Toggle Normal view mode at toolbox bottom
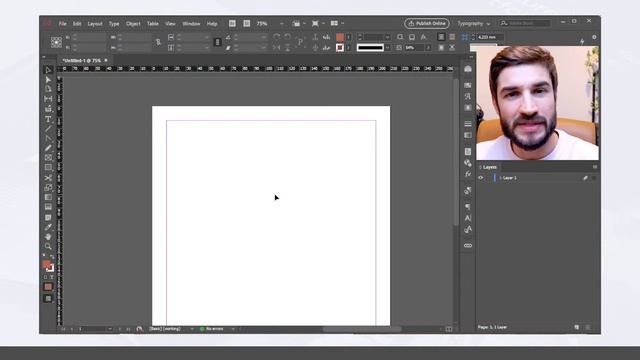 (x=48, y=299)
